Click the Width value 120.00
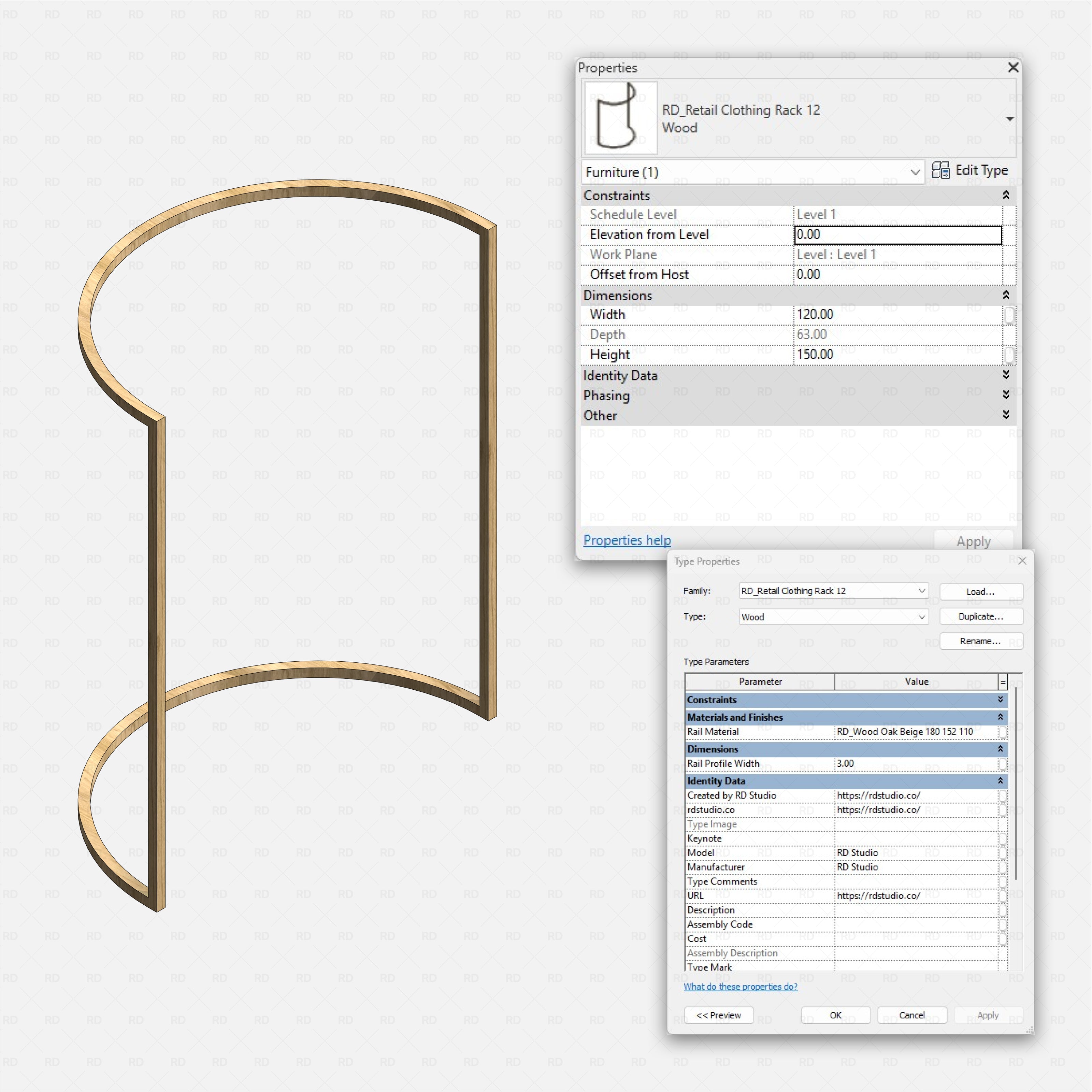 point(898,315)
